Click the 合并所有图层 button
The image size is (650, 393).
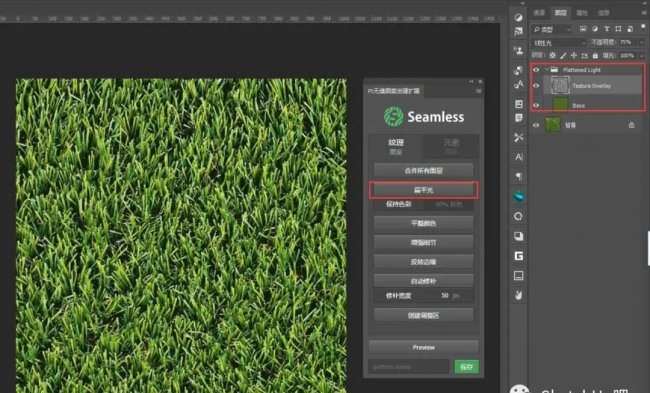coord(423,170)
